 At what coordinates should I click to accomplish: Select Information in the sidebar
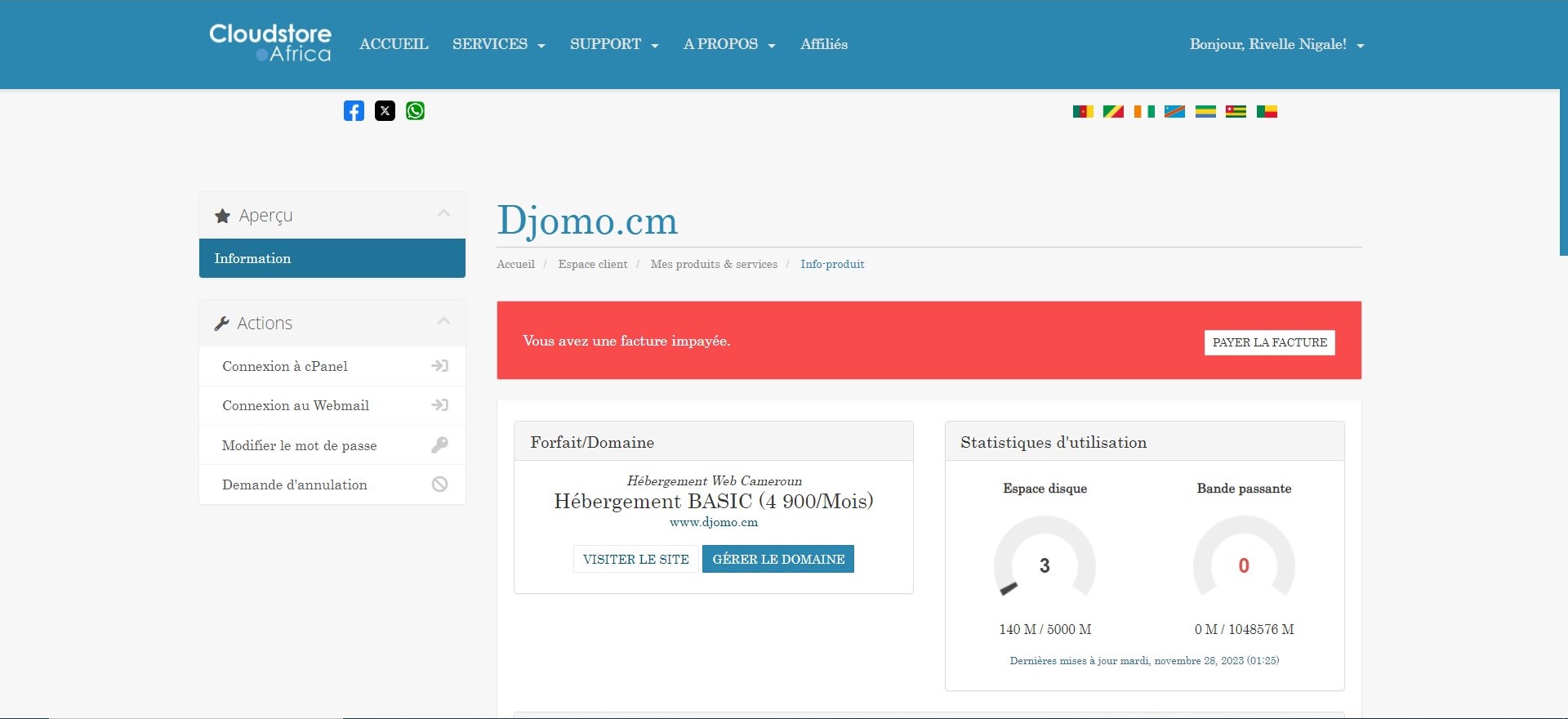coord(332,258)
